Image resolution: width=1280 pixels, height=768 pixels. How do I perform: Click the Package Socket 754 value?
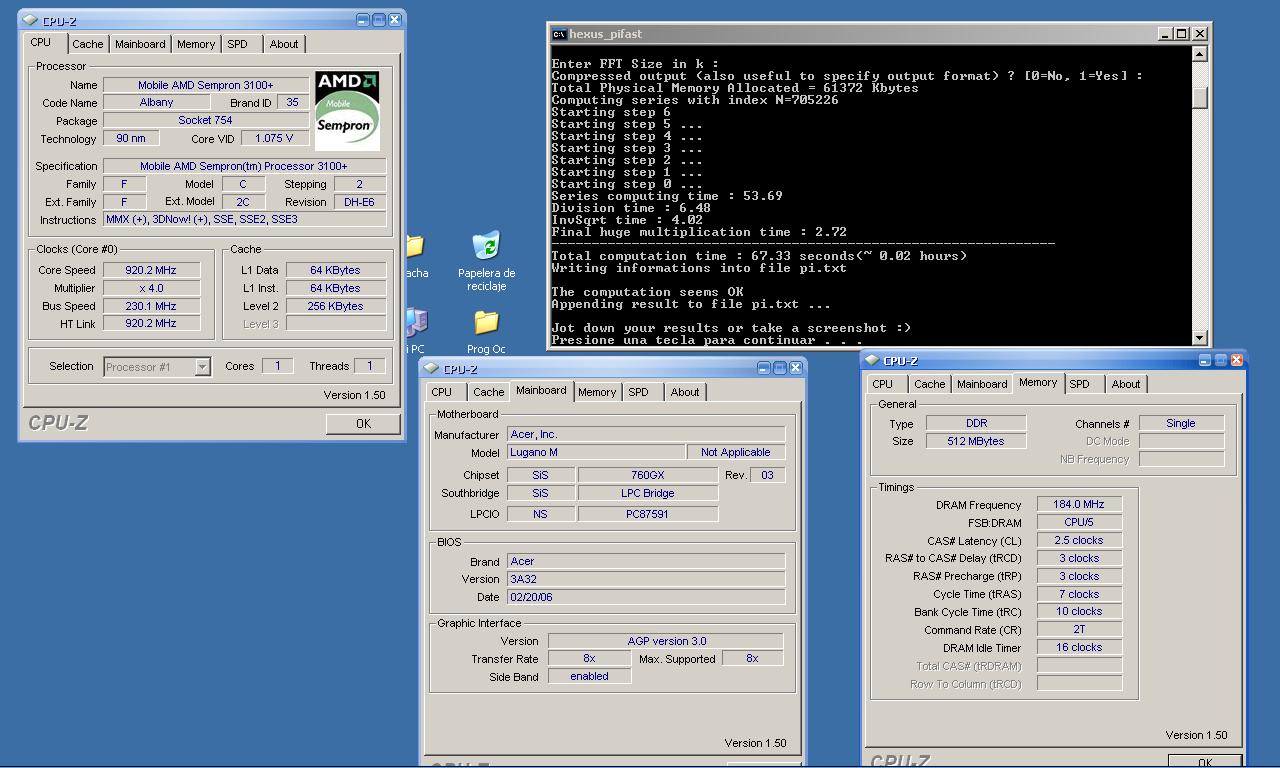(x=206, y=120)
